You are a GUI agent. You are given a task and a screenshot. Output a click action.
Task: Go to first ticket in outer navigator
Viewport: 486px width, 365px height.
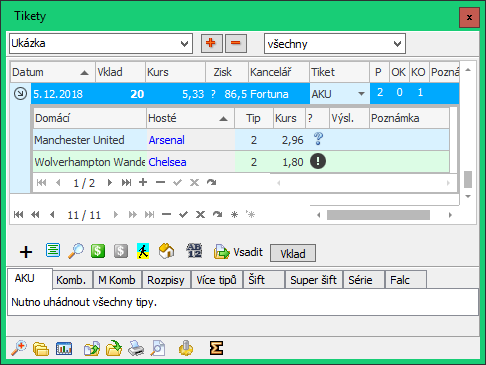(18, 215)
